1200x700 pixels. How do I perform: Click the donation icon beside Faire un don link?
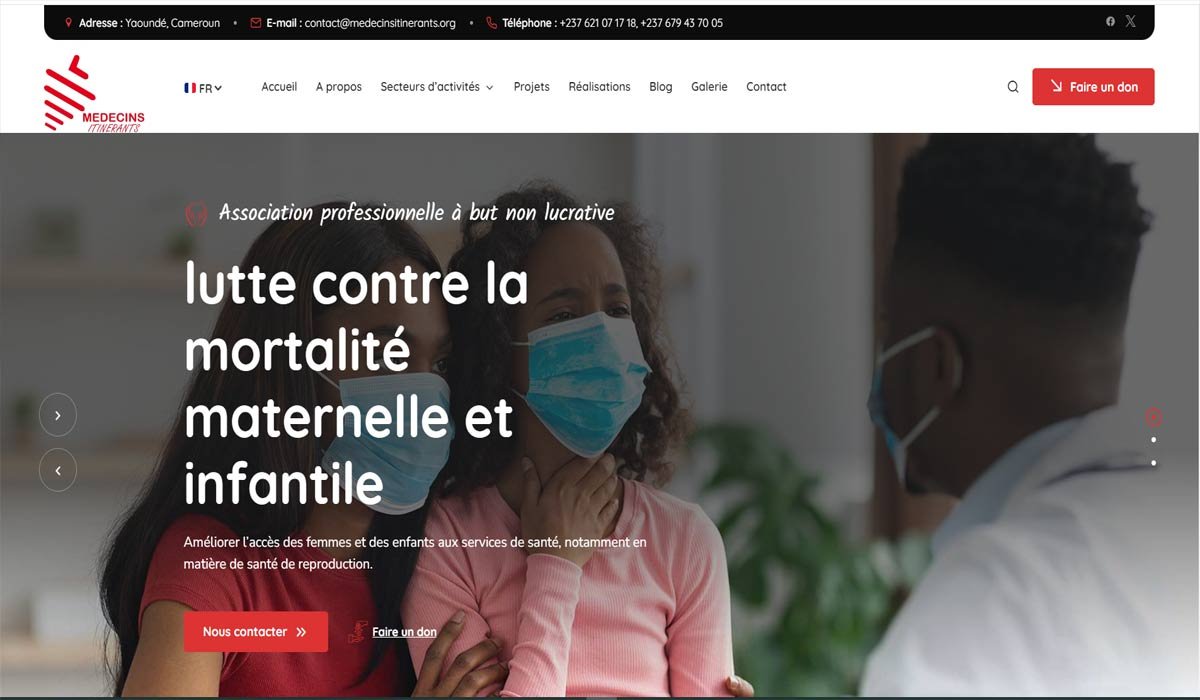click(x=358, y=632)
